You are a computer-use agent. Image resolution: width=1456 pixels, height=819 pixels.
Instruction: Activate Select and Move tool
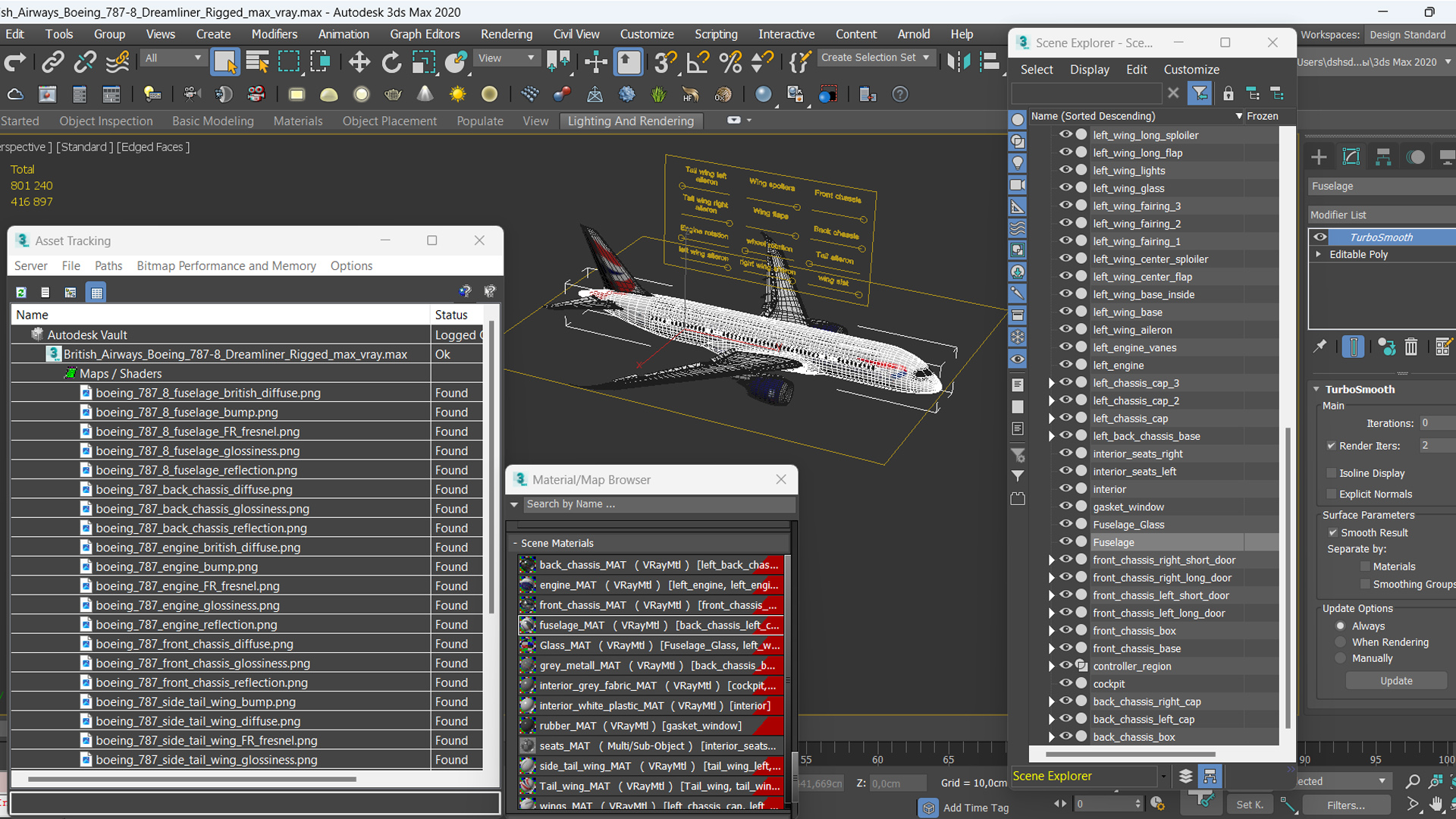pos(359,62)
